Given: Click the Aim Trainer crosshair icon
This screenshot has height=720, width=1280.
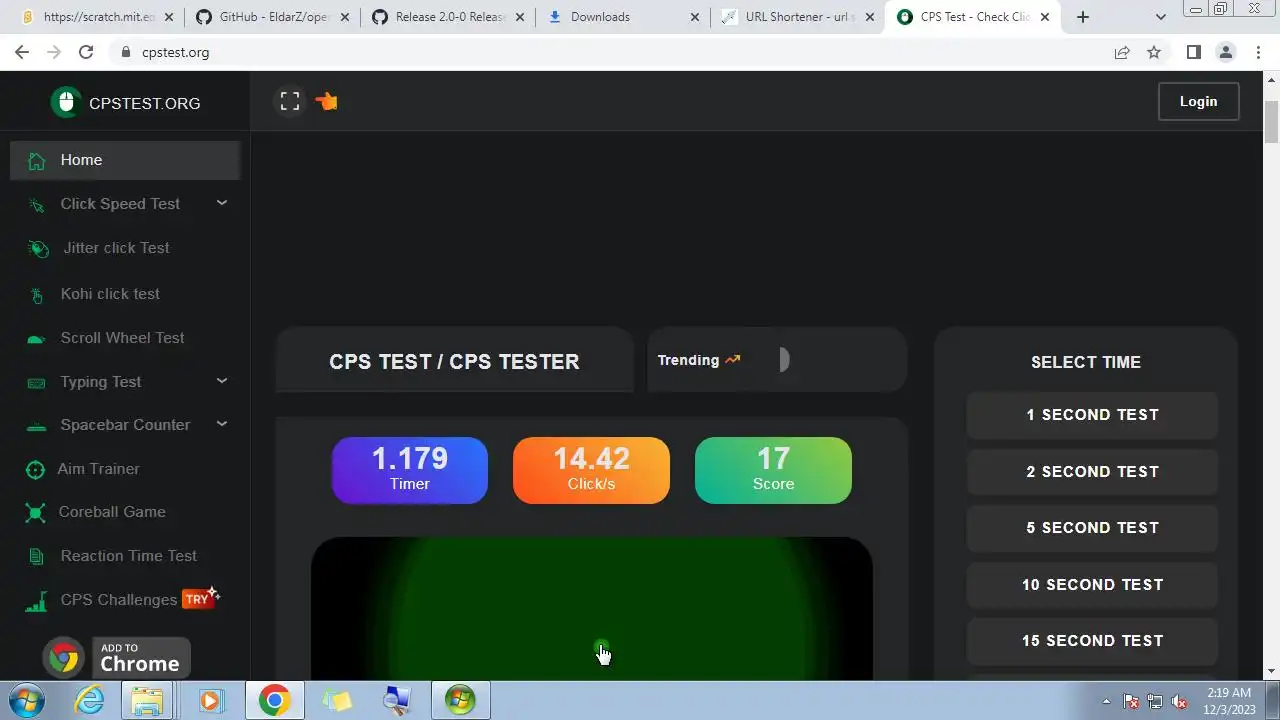Looking at the screenshot, I should (35, 469).
